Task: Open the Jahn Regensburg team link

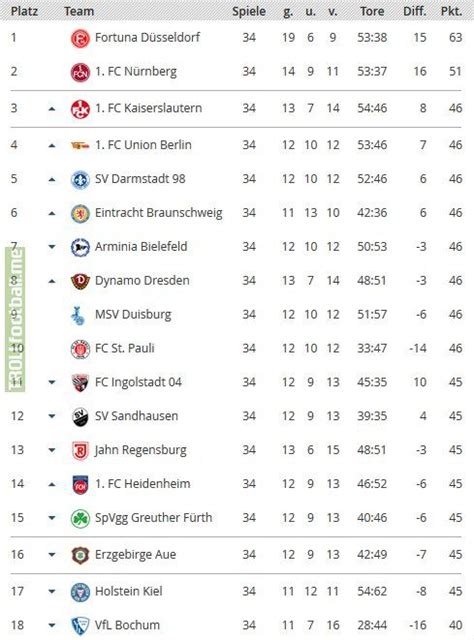Action: [140, 450]
